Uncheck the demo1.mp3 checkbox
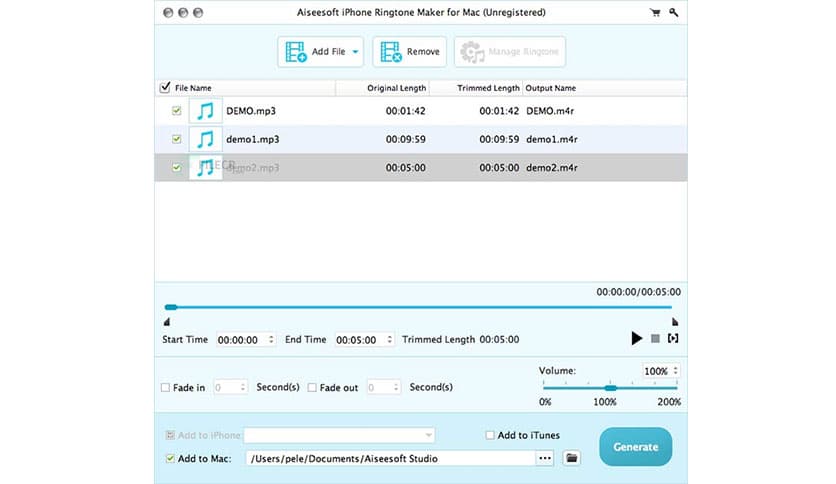This screenshot has width=836, height=484. (x=176, y=139)
